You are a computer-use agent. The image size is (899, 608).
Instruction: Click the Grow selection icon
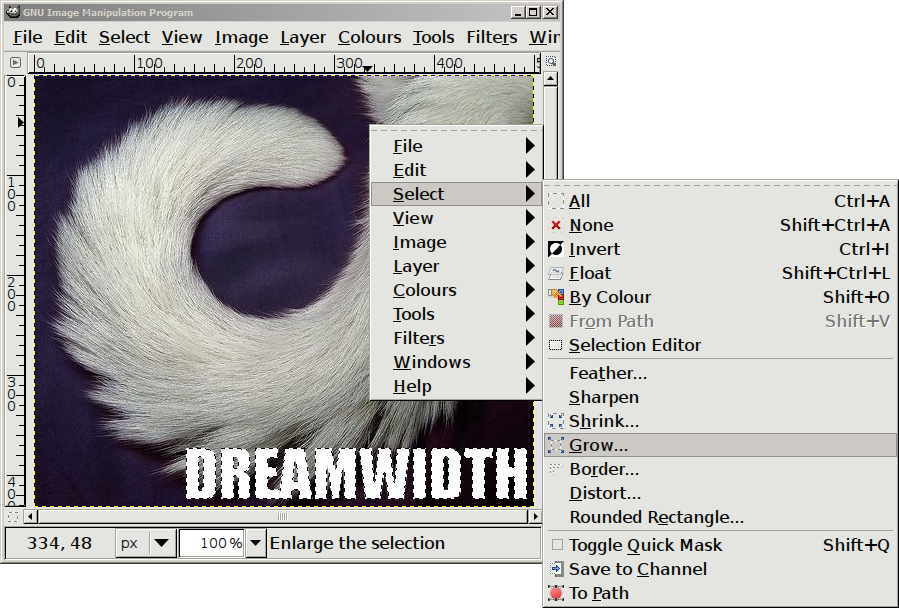pyautogui.click(x=556, y=445)
